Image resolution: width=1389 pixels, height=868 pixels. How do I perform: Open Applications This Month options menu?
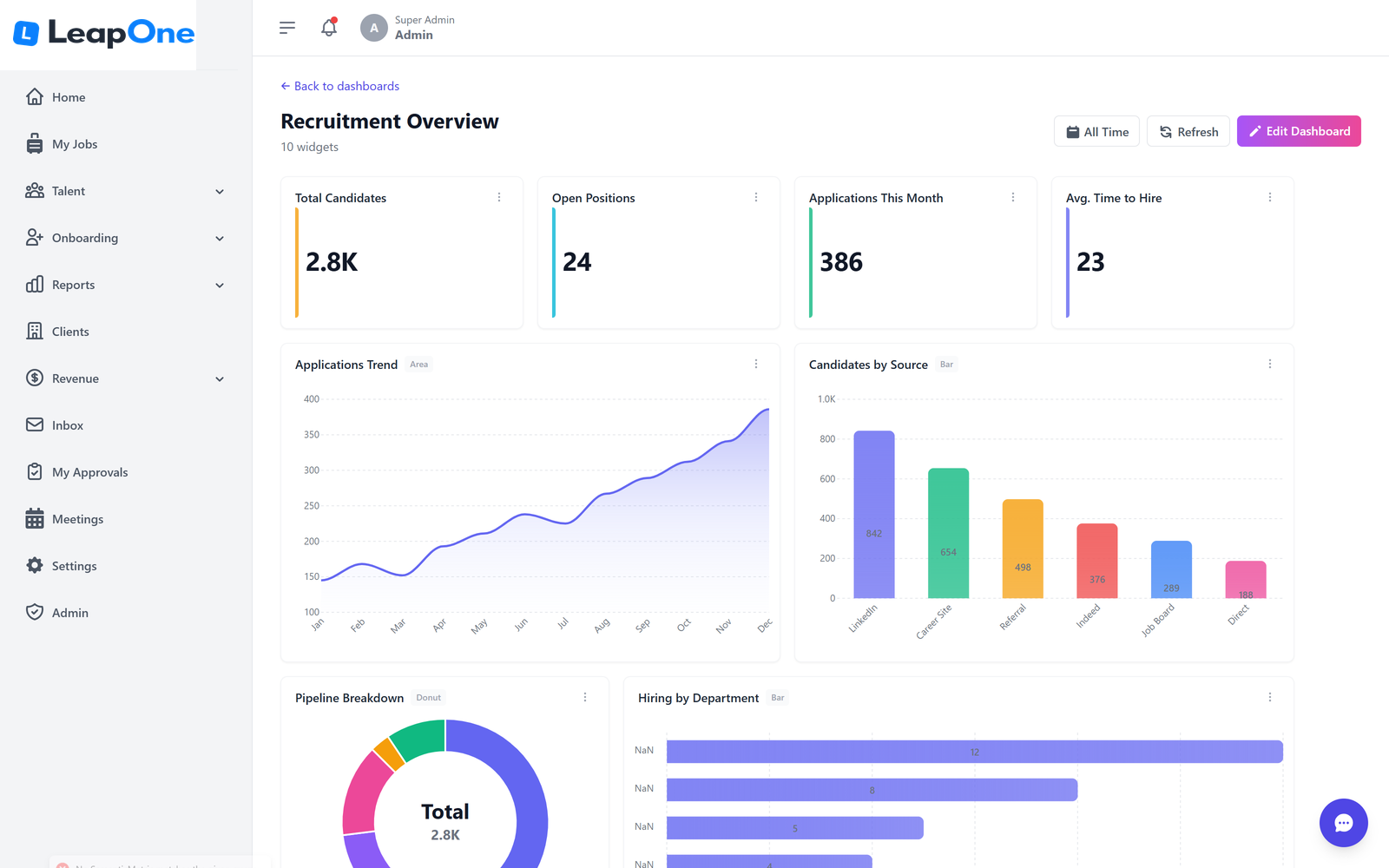coord(1013,197)
